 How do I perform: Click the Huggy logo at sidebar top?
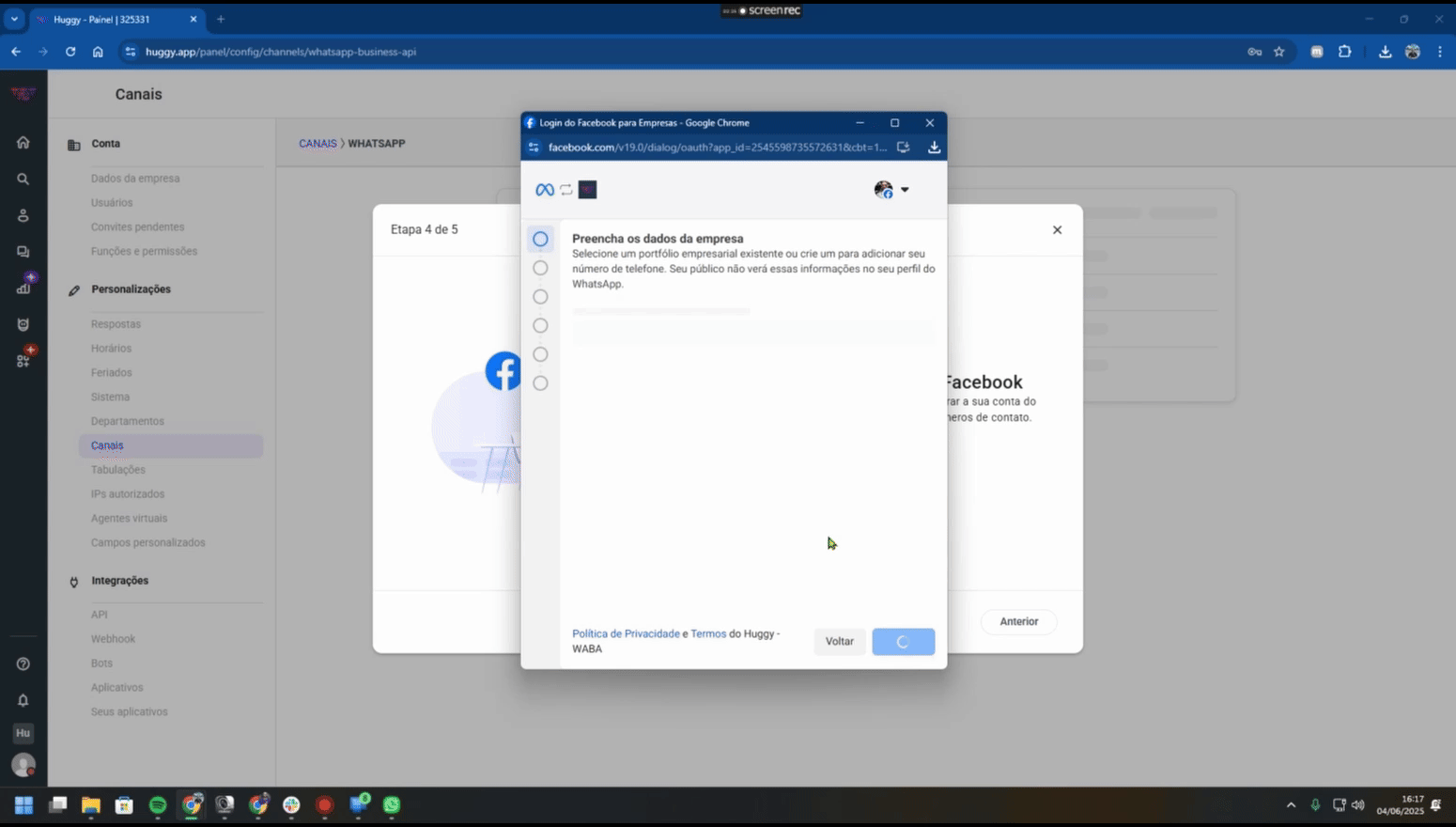click(x=23, y=93)
